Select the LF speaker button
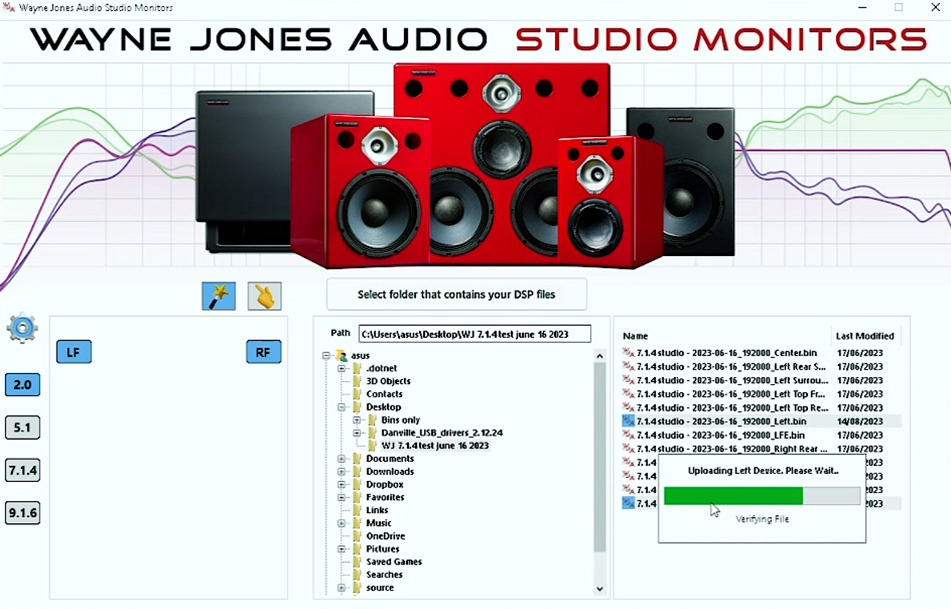Screen dimensions: 951x609 [73, 352]
